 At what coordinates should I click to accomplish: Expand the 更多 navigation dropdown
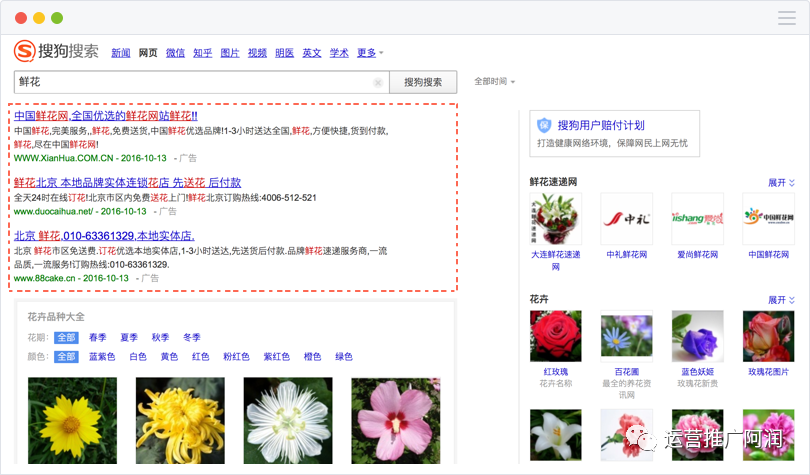pyautogui.click(x=370, y=53)
